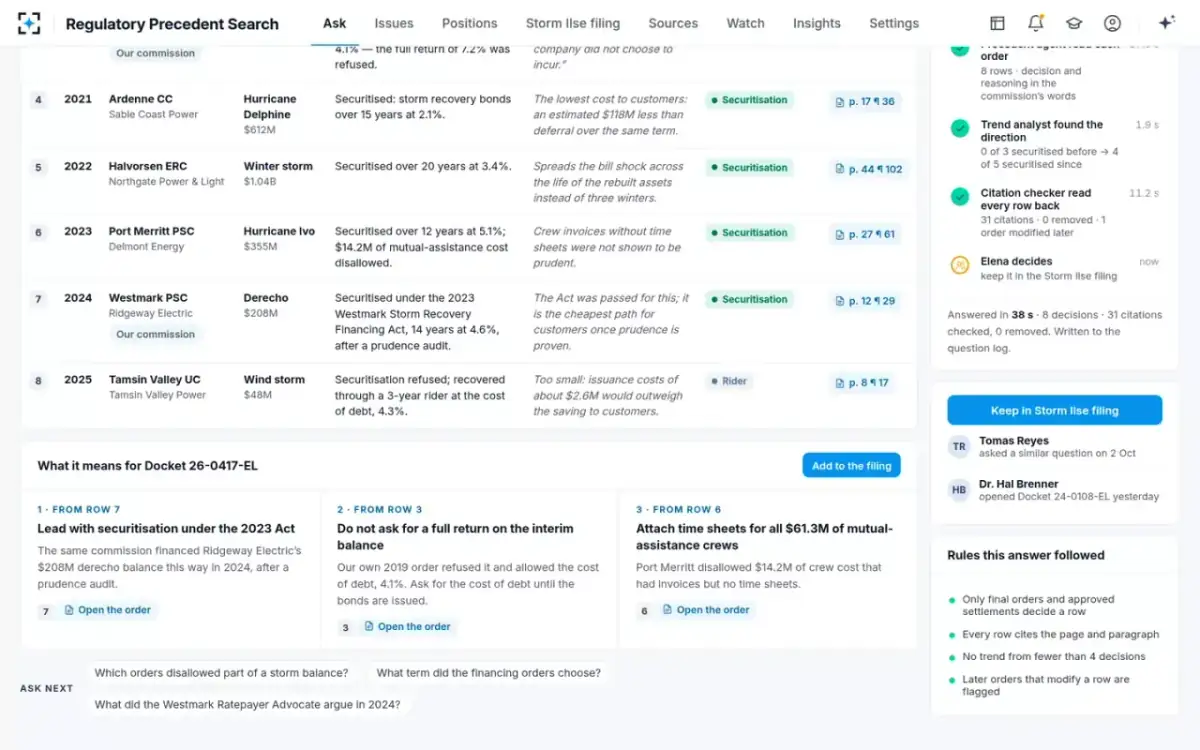The image size is (1200, 750).
Task: Click the Add to the filing button
Action: [852, 466]
